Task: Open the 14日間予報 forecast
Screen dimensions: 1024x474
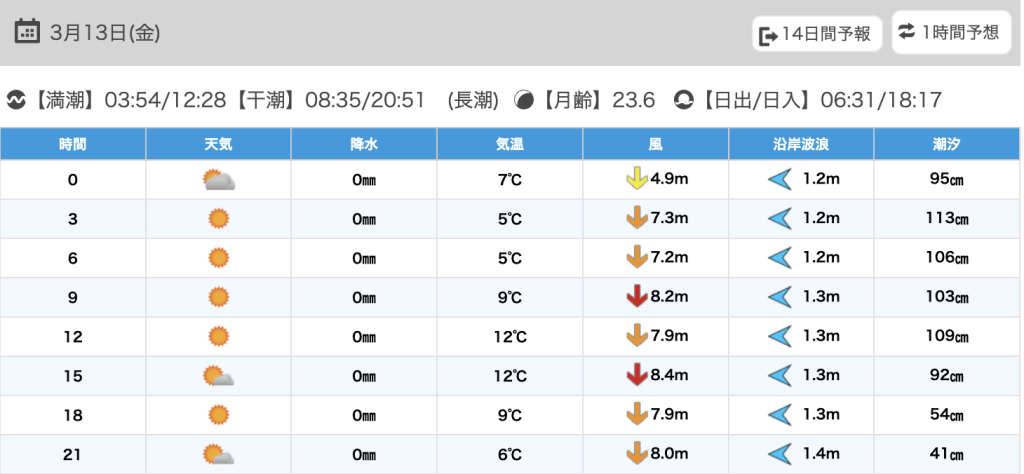Action: pos(817,35)
